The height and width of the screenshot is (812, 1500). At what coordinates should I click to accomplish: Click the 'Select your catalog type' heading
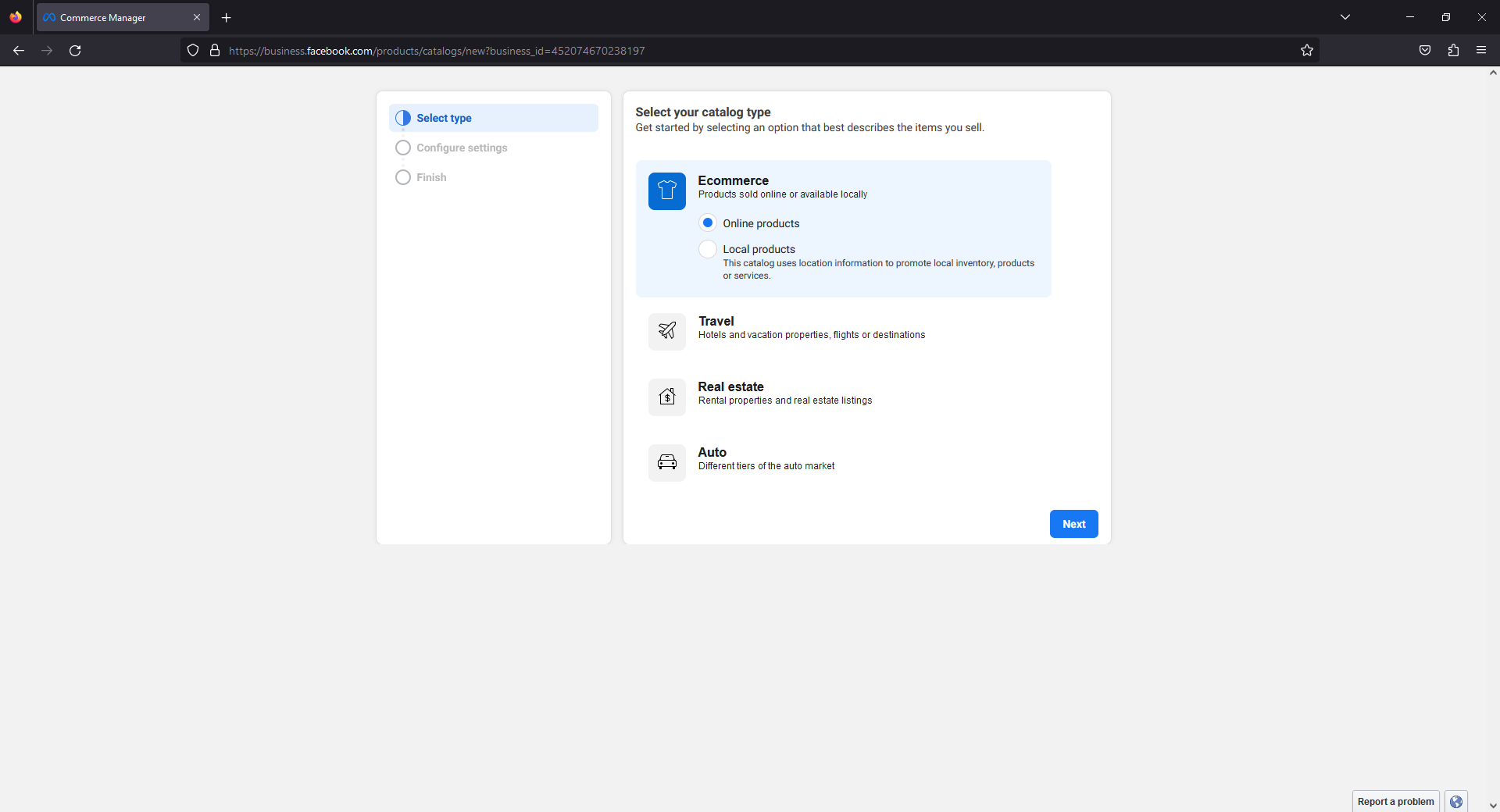point(703,112)
